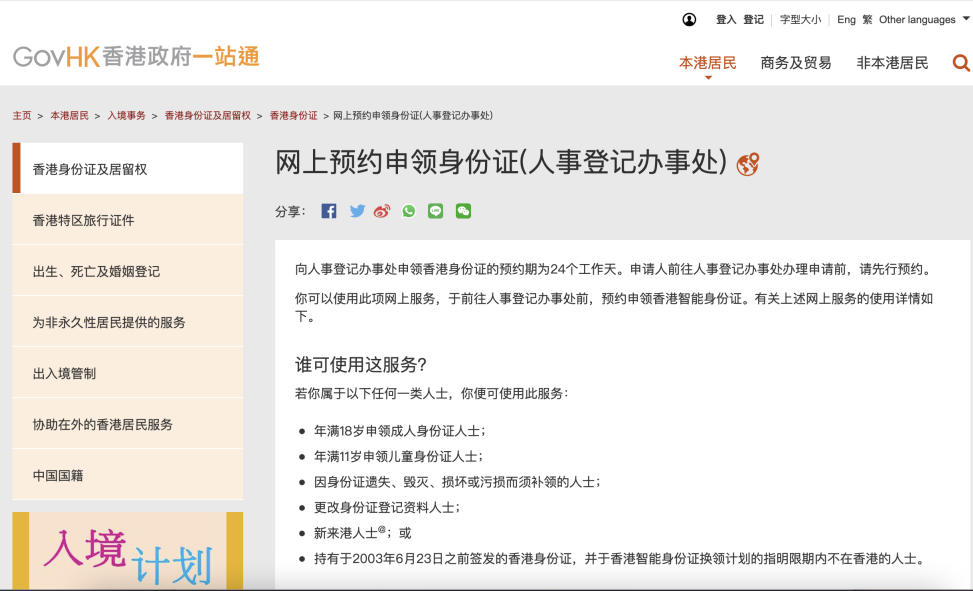Share the page via the Facebook icon
Screen dimensions: 973x591
tap(328, 211)
